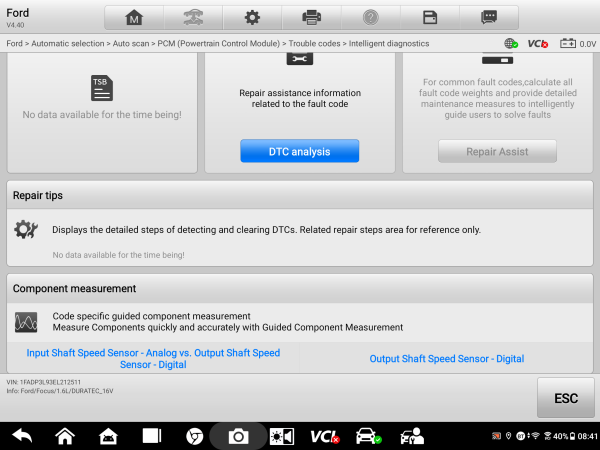Click the VCI connection status in the header
600x450 pixels.
point(538,44)
